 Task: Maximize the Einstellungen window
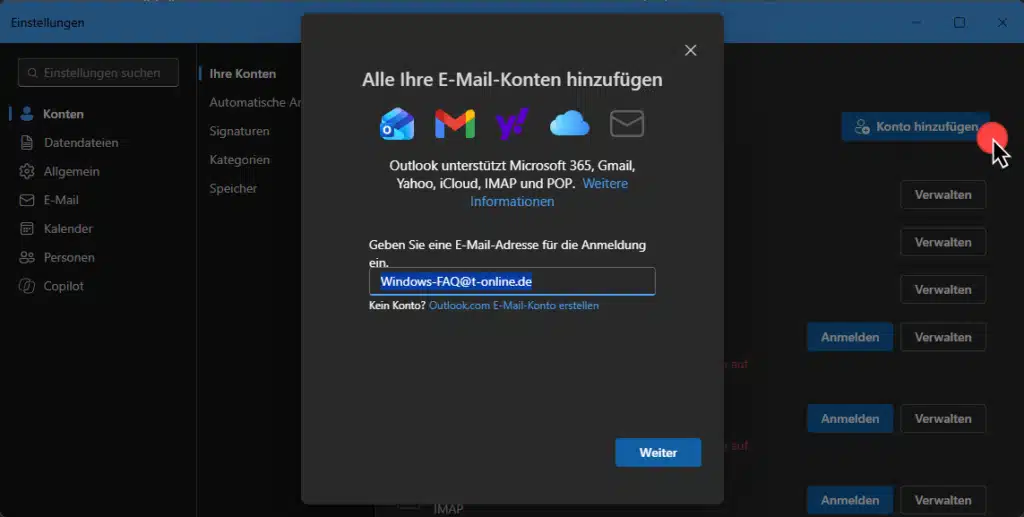pos(959,22)
